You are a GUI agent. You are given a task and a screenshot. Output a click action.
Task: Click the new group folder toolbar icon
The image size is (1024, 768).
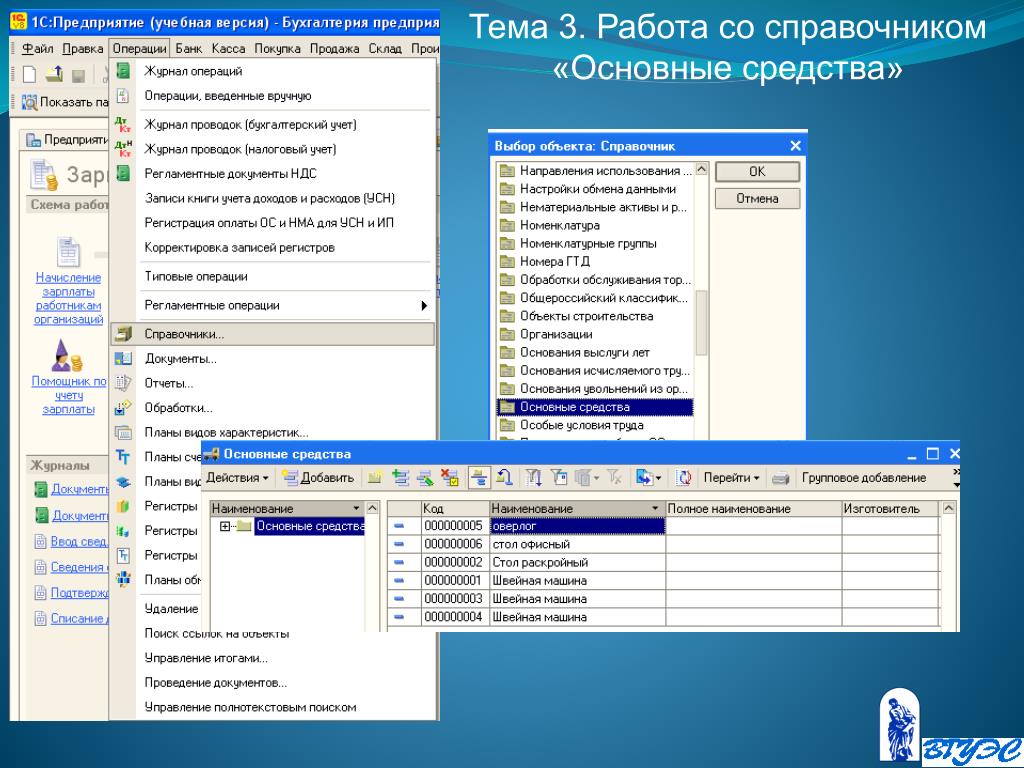click(x=375, y=478)
